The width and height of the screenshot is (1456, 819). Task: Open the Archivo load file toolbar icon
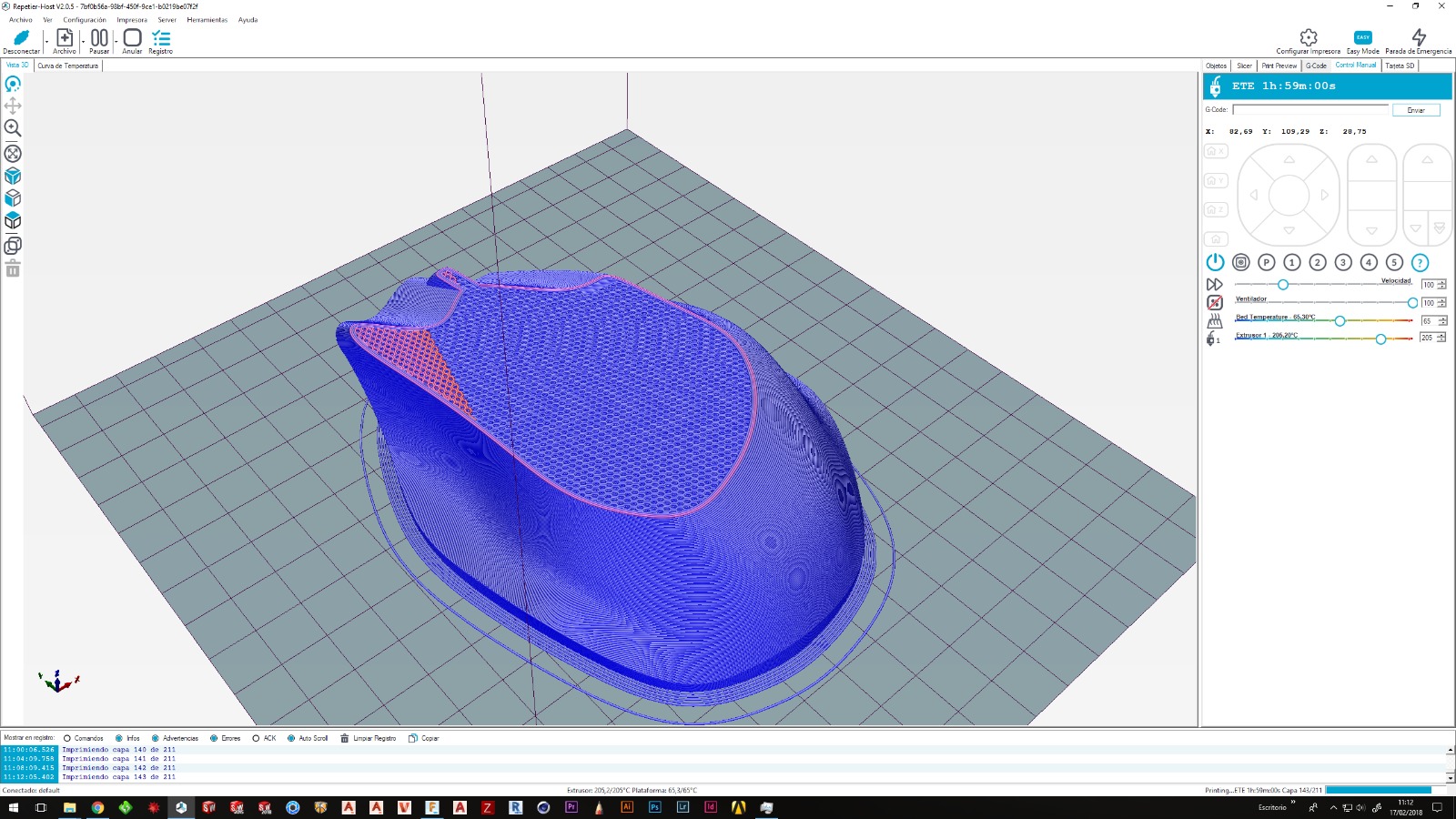65,37
